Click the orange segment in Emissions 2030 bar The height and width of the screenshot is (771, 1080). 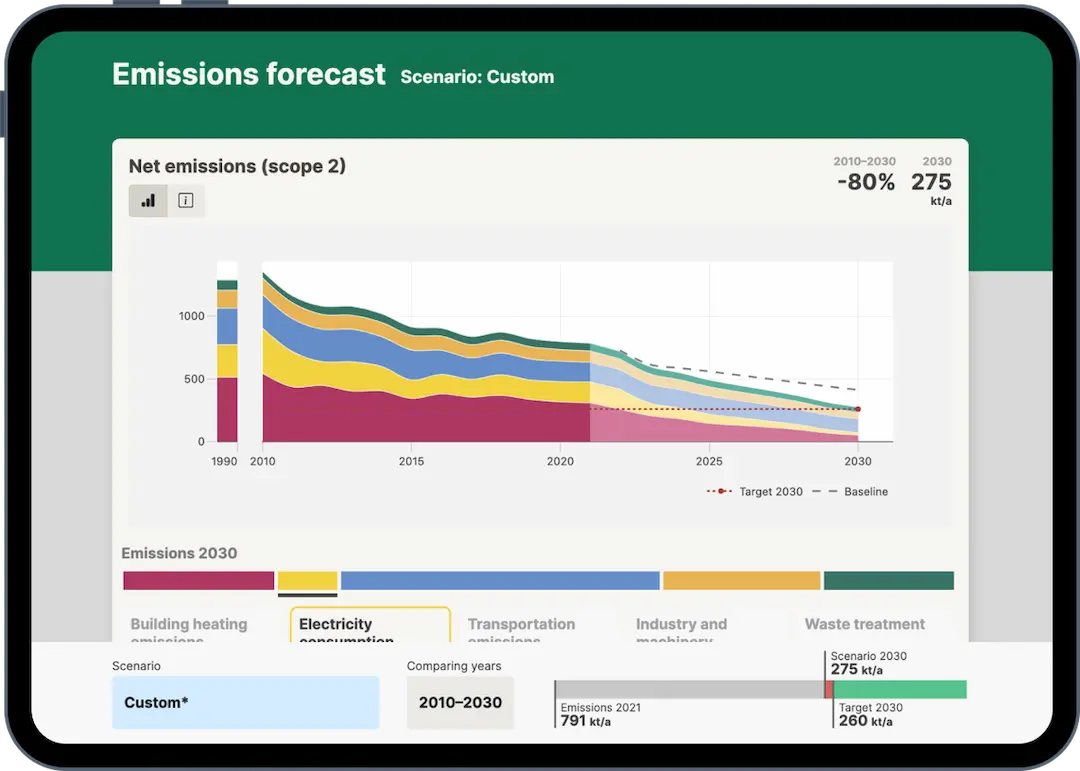(x=741, y=581)
